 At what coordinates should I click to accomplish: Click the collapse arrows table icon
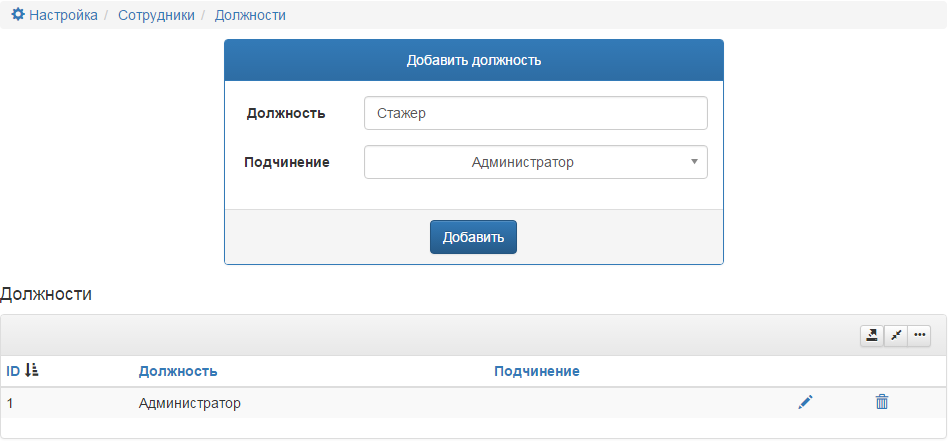[896, 336]
